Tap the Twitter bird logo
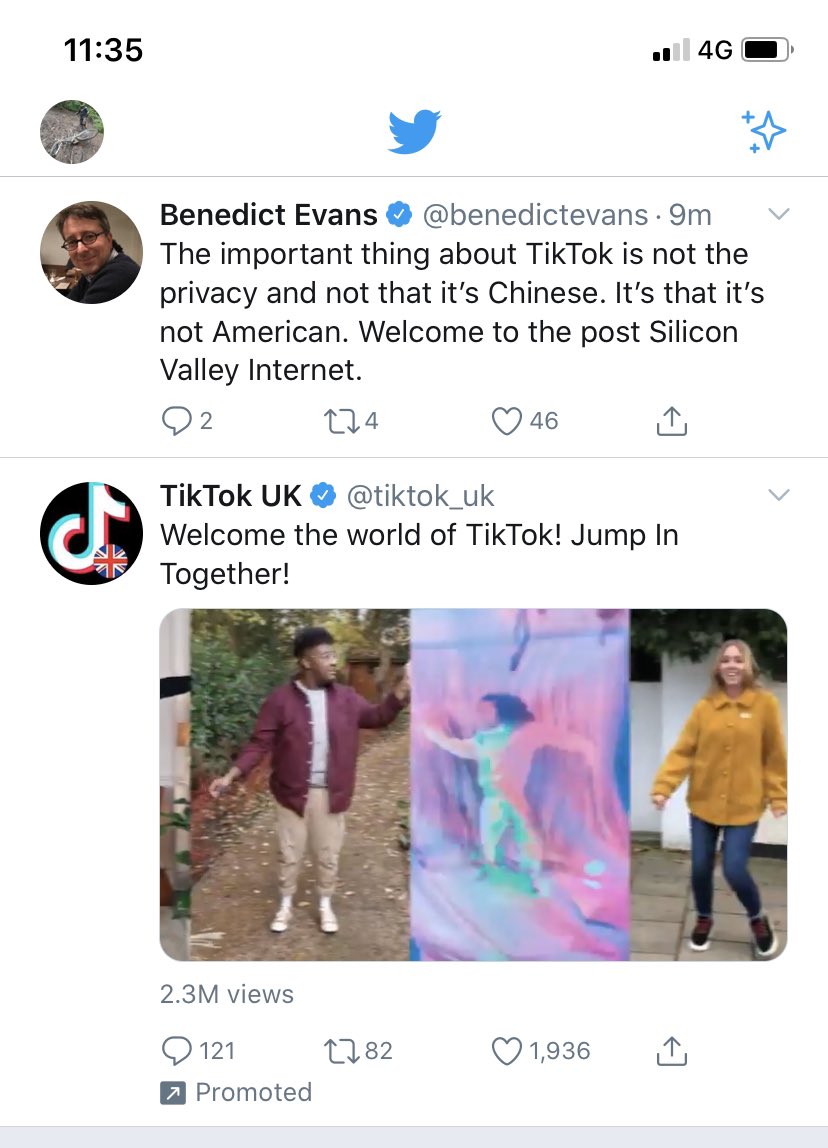 (x=414, y=132)
